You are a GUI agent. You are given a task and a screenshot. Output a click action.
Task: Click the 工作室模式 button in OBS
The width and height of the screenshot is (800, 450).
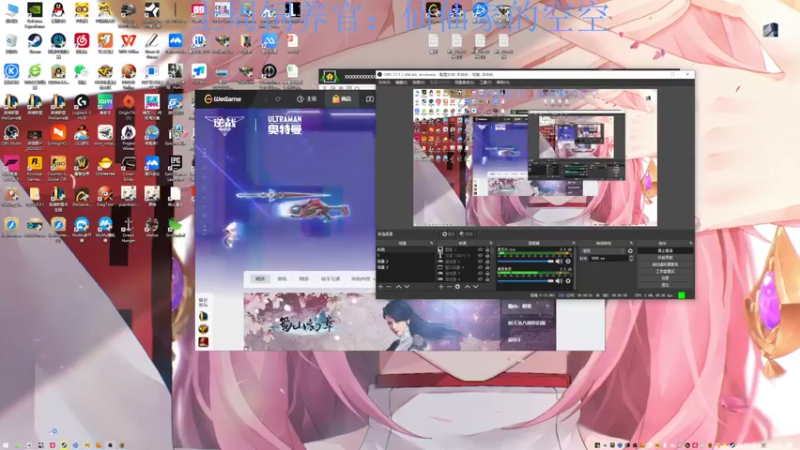(x=665, y=271)
